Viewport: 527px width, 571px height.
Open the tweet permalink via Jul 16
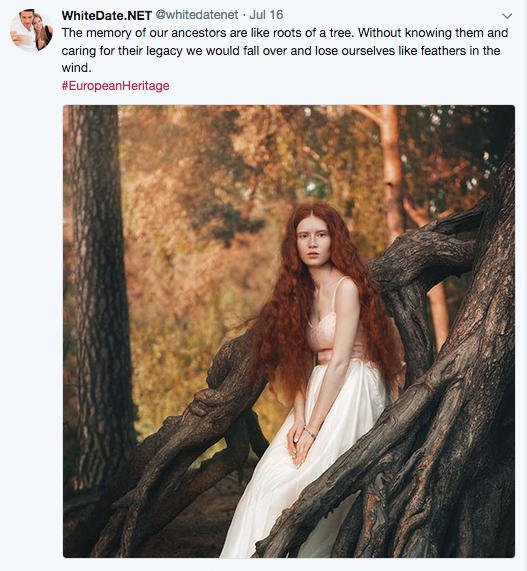pyautogui.click(x=266, y=15)
